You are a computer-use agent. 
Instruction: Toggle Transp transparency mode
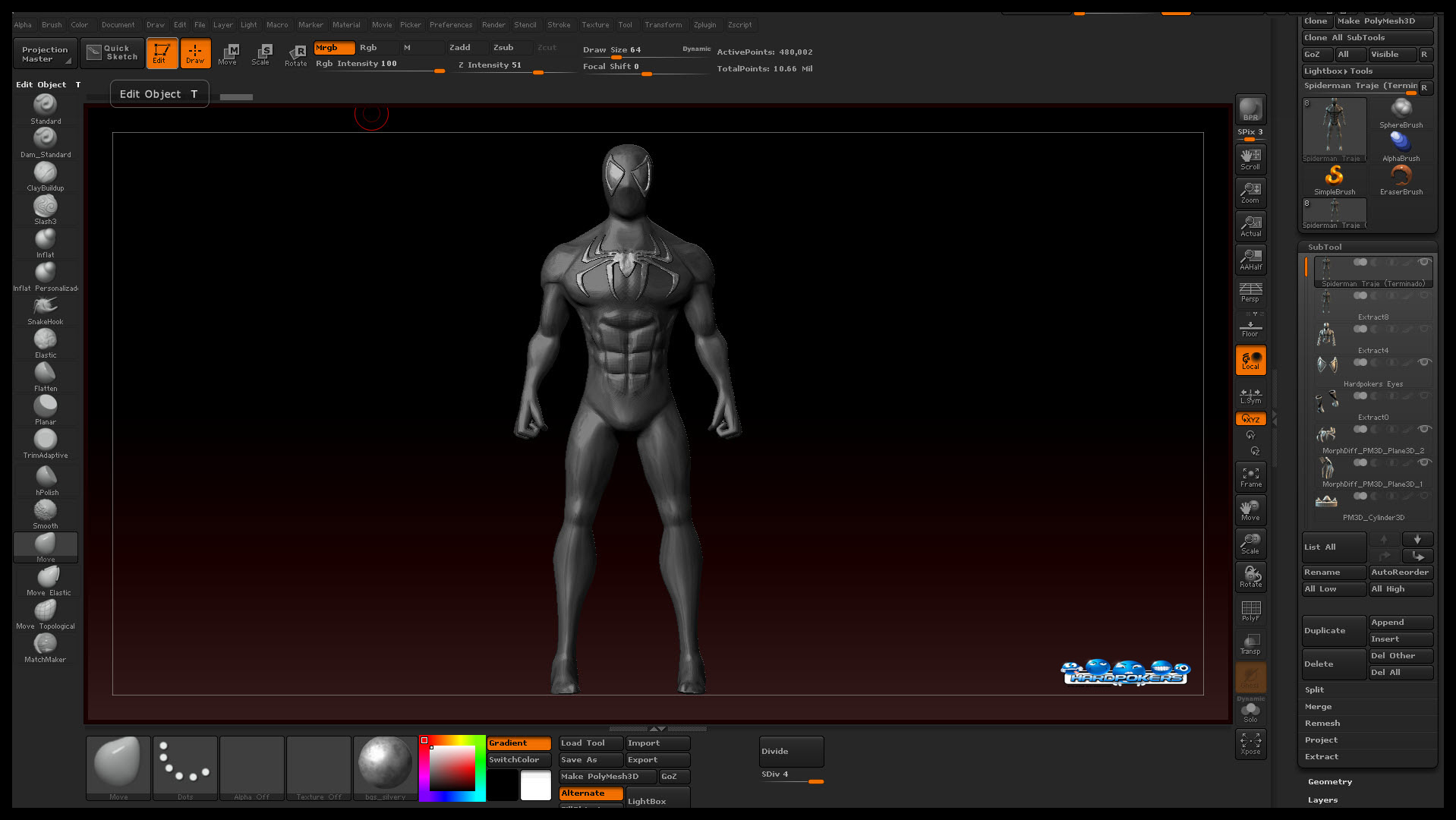[x=1250, y=644]
